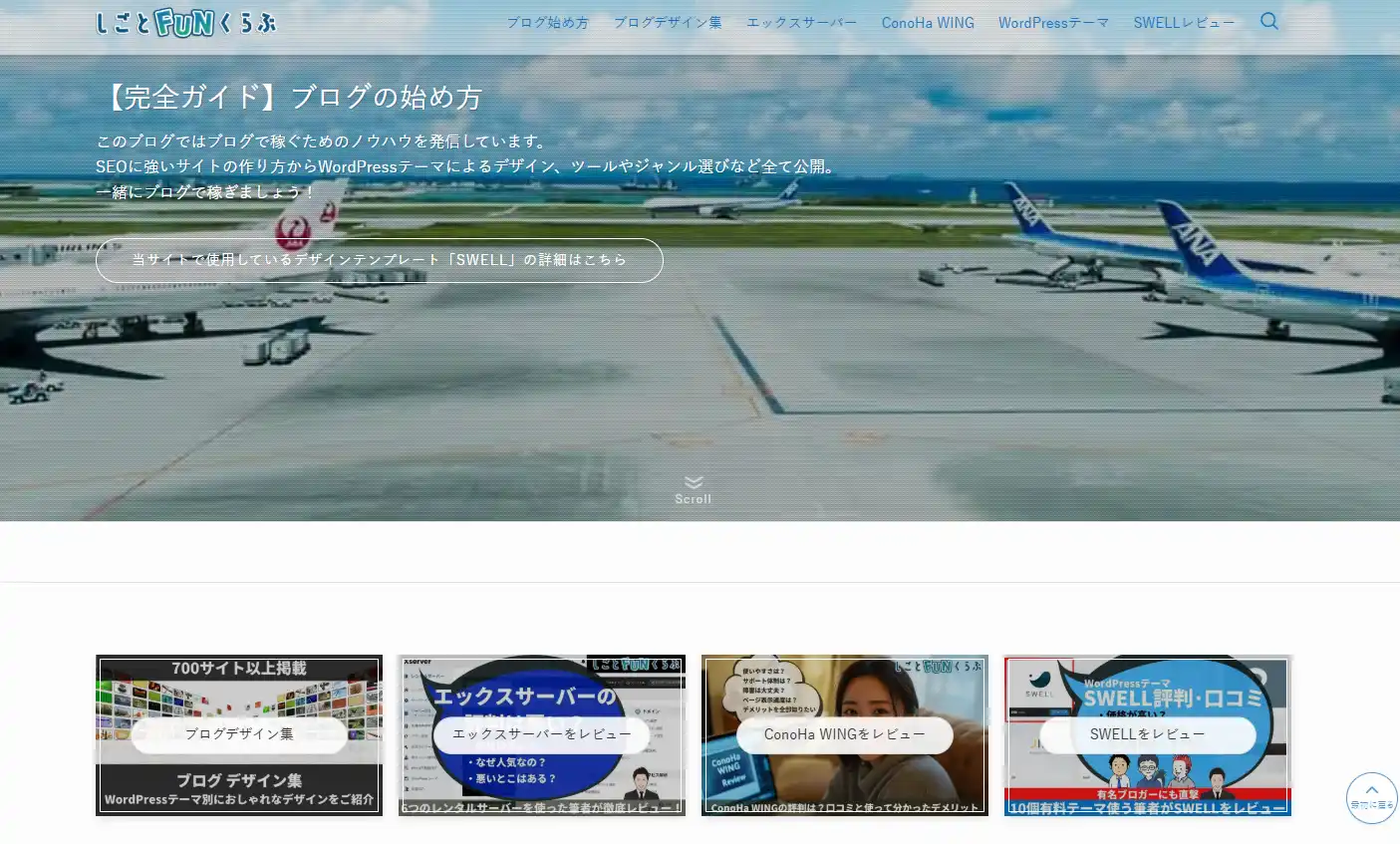Click the 【完全ガイド】ブログの始め方 headline

pos(290,98)
